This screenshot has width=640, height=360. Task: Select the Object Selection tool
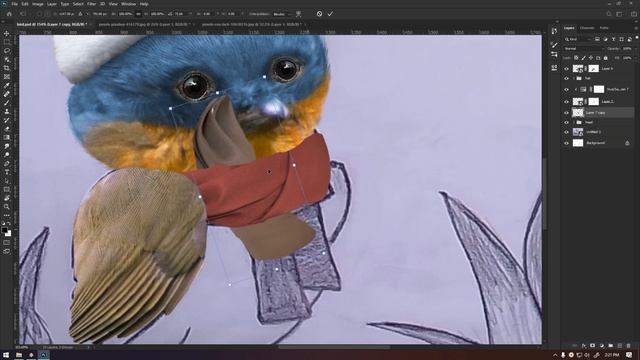click(x=7, y=60)
